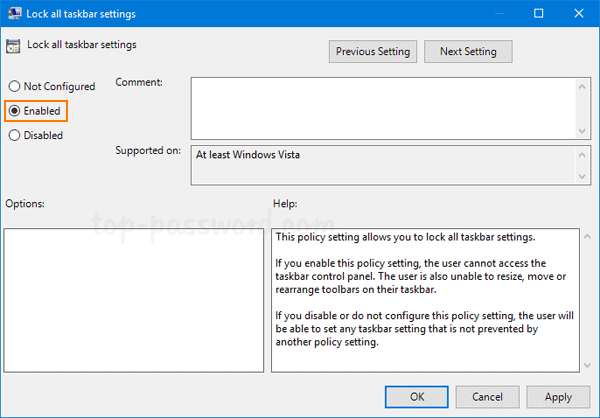Screen dimensions: 600x418
Task: Click the Supported on scroll down arrow
Action: coord(582,177)
